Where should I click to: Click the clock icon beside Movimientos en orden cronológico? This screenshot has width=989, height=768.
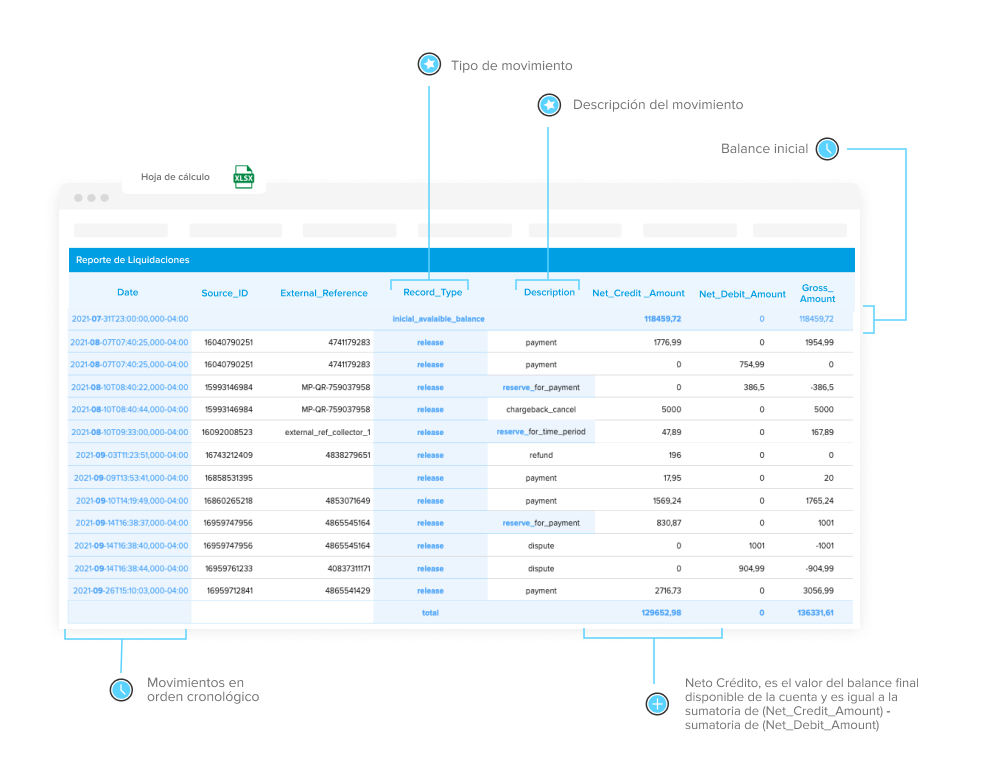[121, 690]
